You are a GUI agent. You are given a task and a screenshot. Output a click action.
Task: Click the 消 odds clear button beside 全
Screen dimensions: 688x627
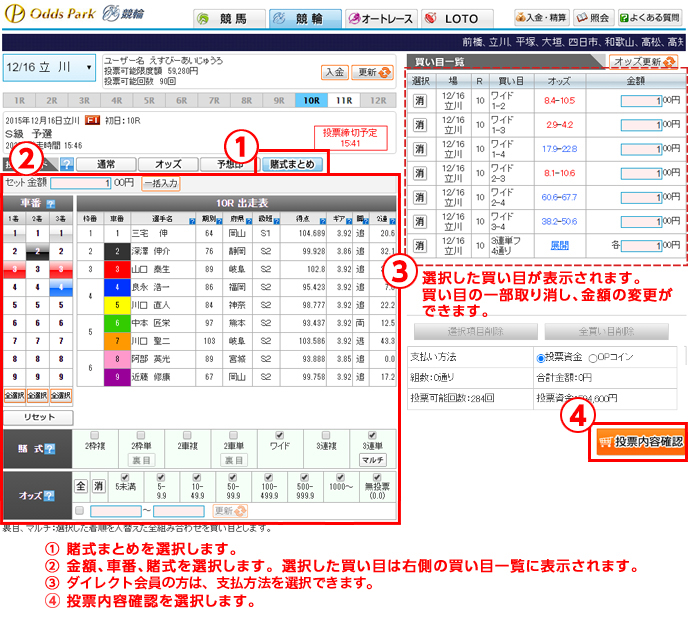(x=99, y=486)
